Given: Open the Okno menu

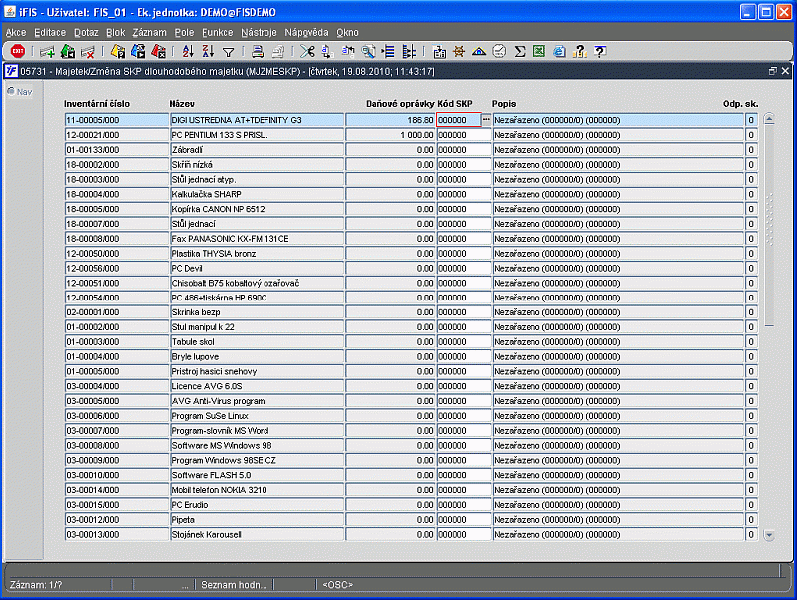Looking at the screenshot, I should (347, 33).
